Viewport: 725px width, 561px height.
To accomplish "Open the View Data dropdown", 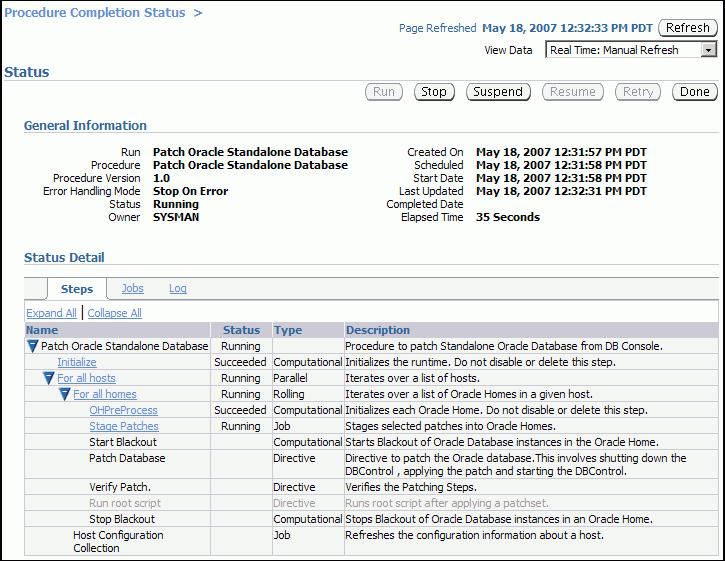I will 708,50.
